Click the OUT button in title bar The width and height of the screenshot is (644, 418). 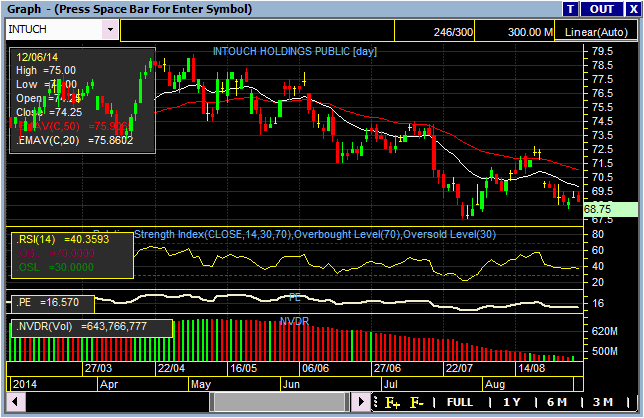coord(602,9)
